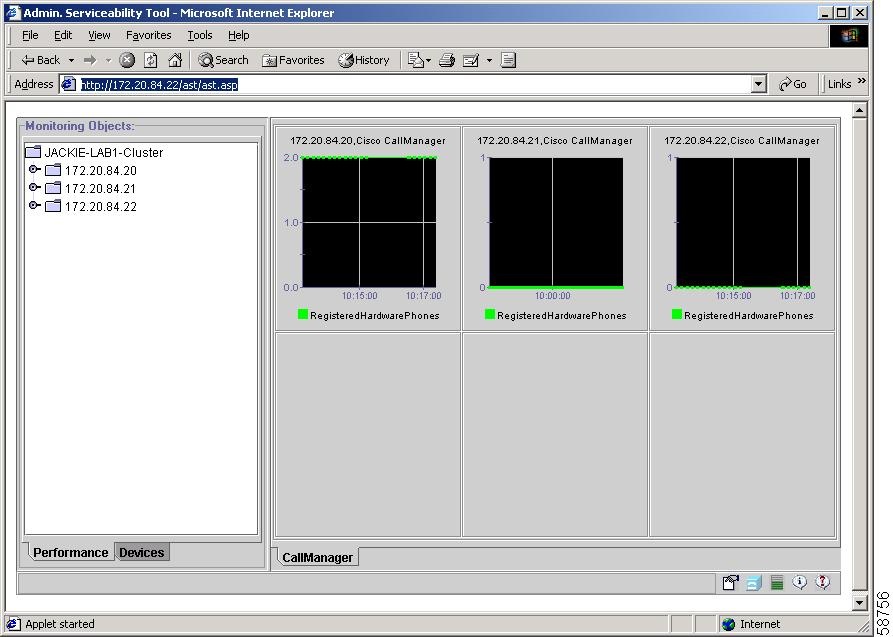Image resolution: width=893 pixels, height=637 pixels.
Task: Expand the 172.20.84.22 tree node
Action: pyautogui.click(x=34, y=205)
